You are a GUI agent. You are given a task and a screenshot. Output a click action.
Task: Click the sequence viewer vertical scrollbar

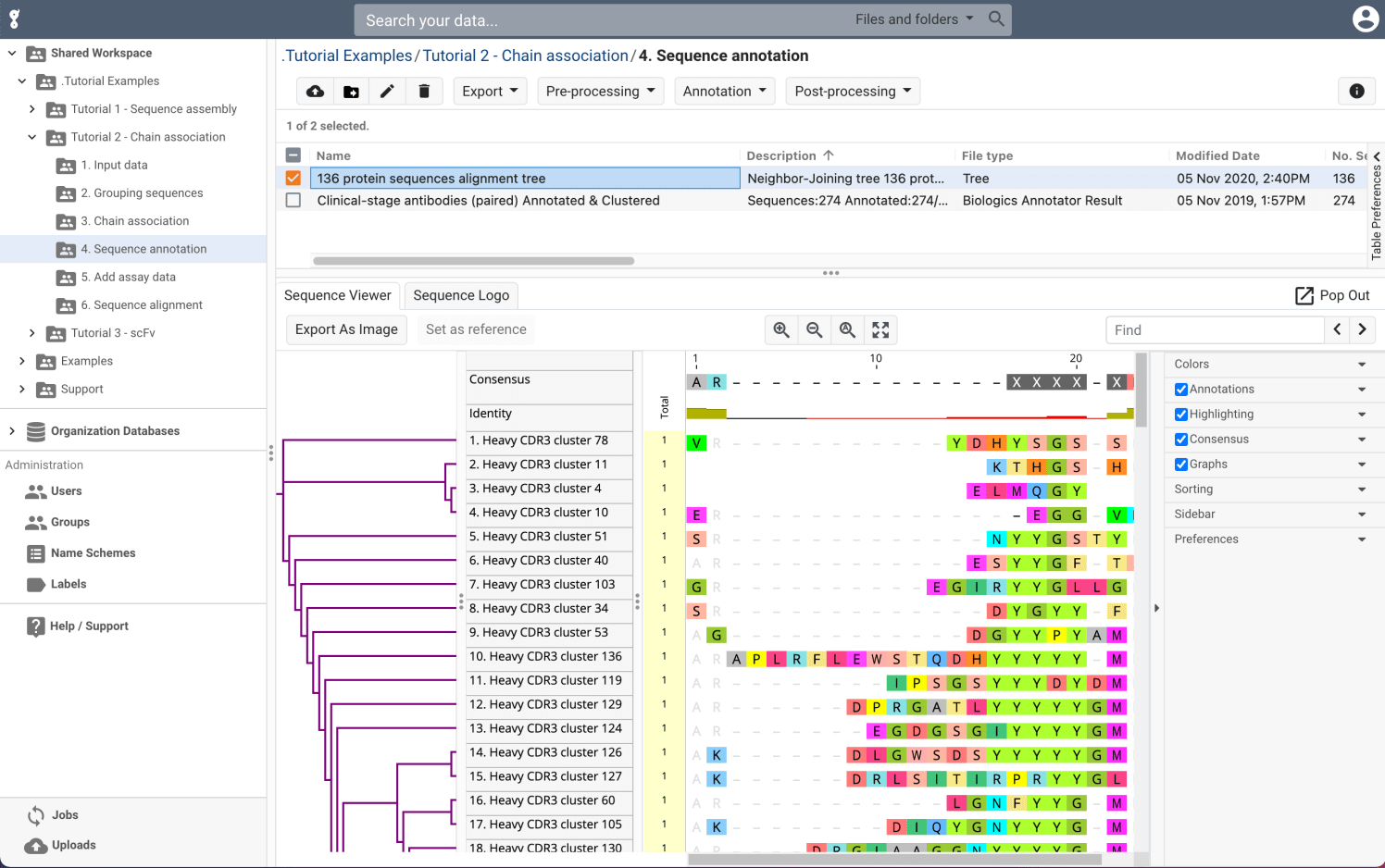(1142, 389)
